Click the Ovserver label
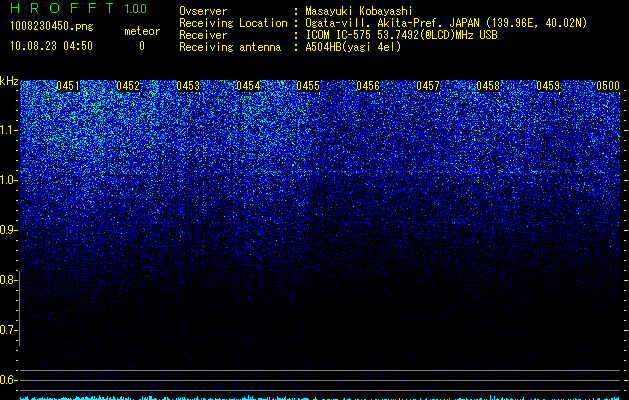 [x=203, y=11]
